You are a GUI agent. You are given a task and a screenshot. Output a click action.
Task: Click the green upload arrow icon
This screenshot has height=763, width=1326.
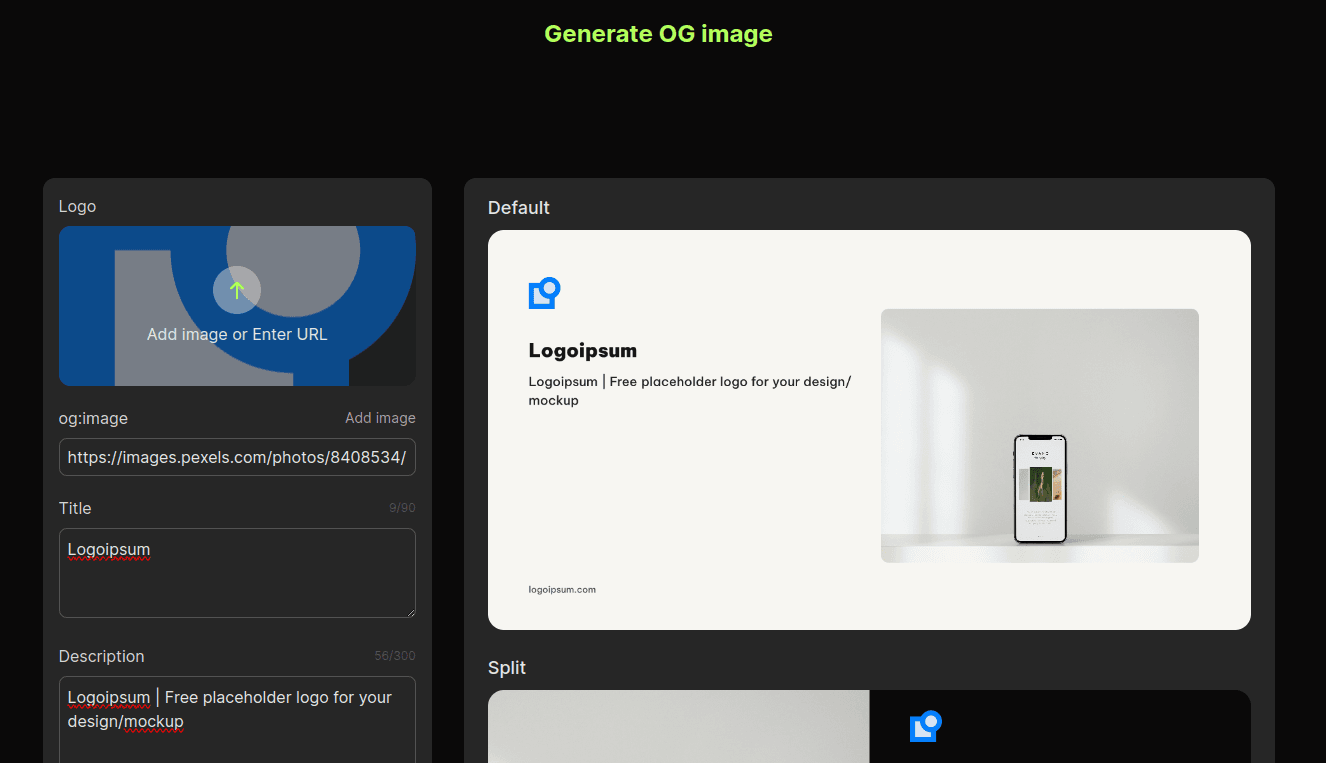[x=237, y=290]
